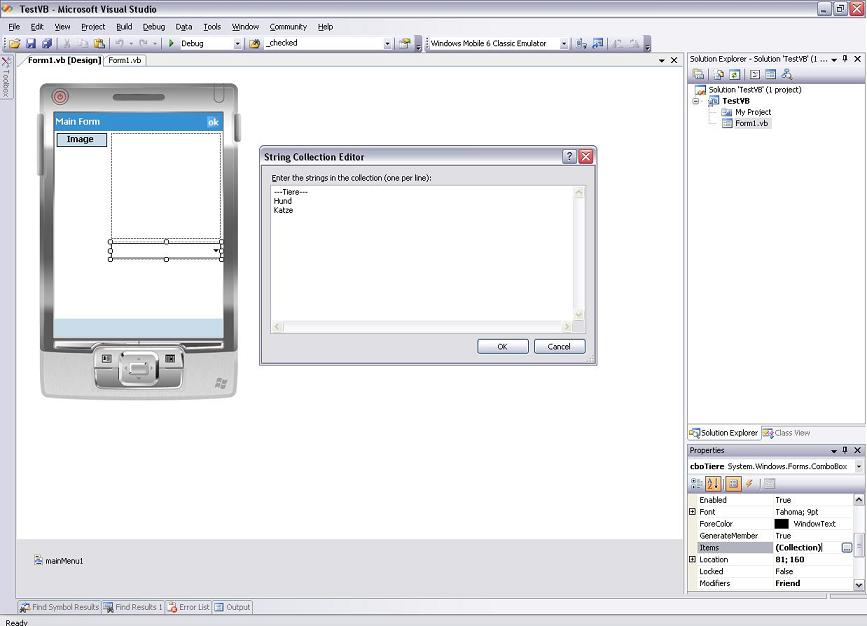Click the Locked property value False
This screenshot has width=867, height=626.
tap(784, 571)
